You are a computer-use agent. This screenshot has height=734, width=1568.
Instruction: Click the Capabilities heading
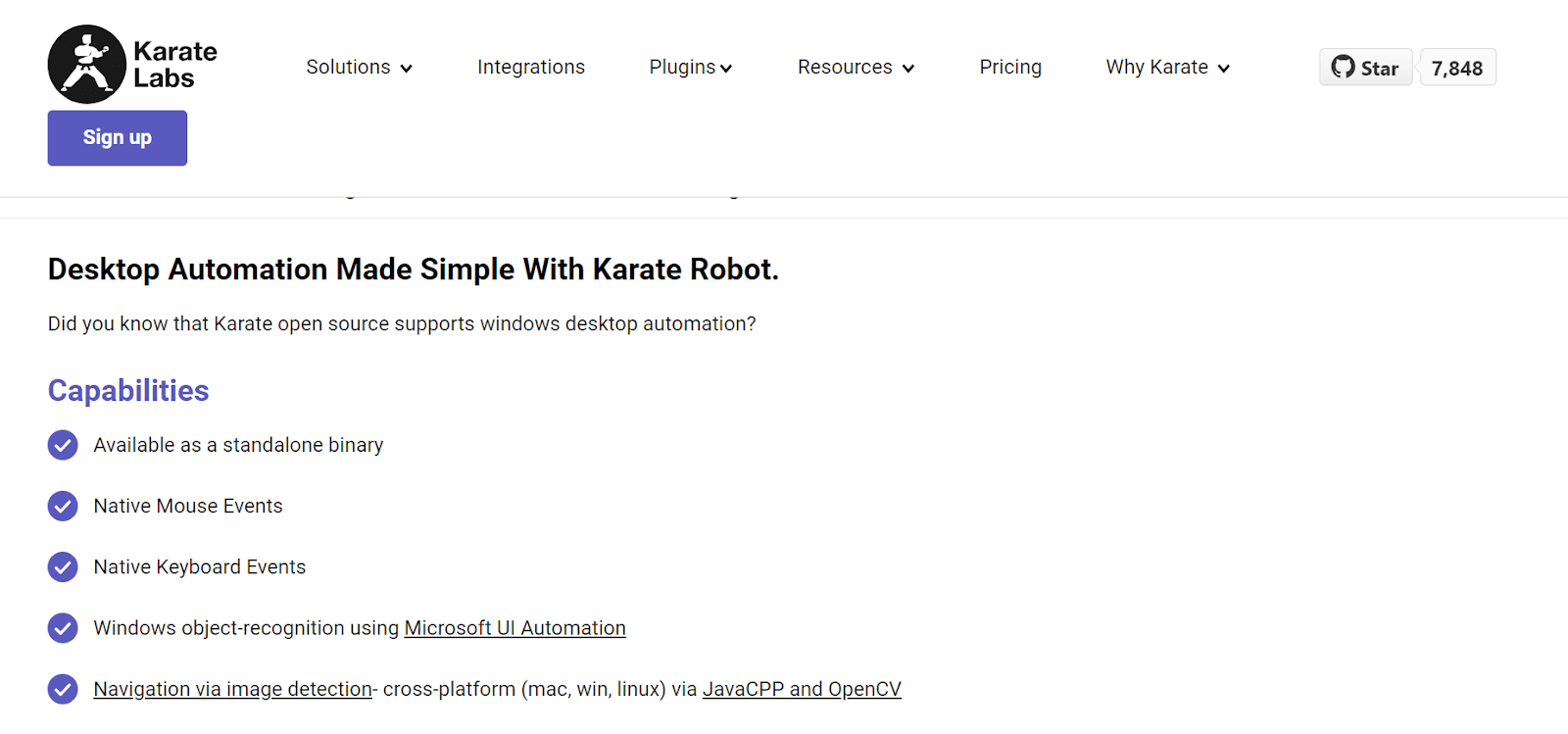point(128,390)
